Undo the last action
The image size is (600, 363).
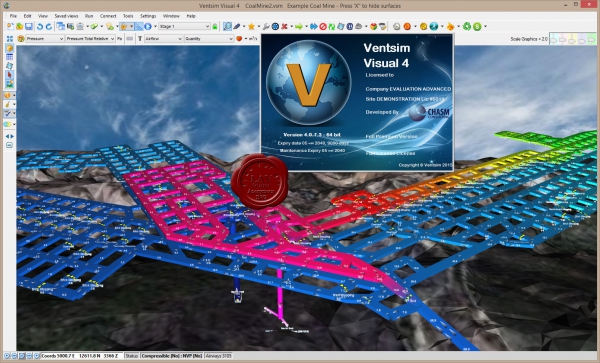click(x=40, y=26)
